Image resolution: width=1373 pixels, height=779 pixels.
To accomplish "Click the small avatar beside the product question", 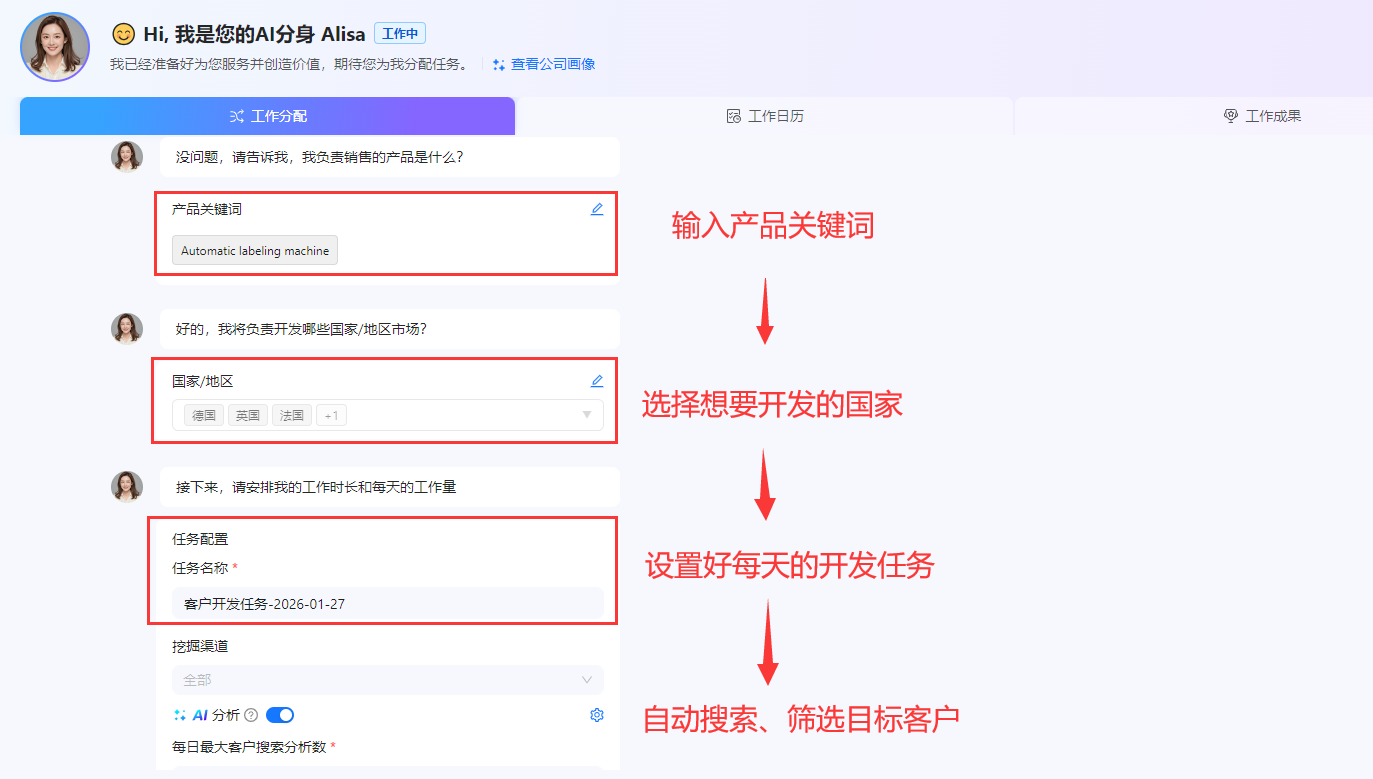I will pyautogui.click(x=127, y=157).
